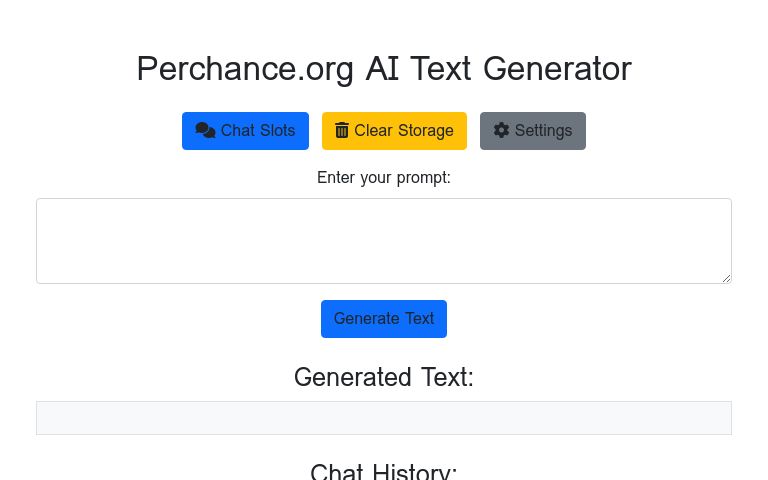Click the empty generated text output box
Screen dimensions: 768x480
383,418
